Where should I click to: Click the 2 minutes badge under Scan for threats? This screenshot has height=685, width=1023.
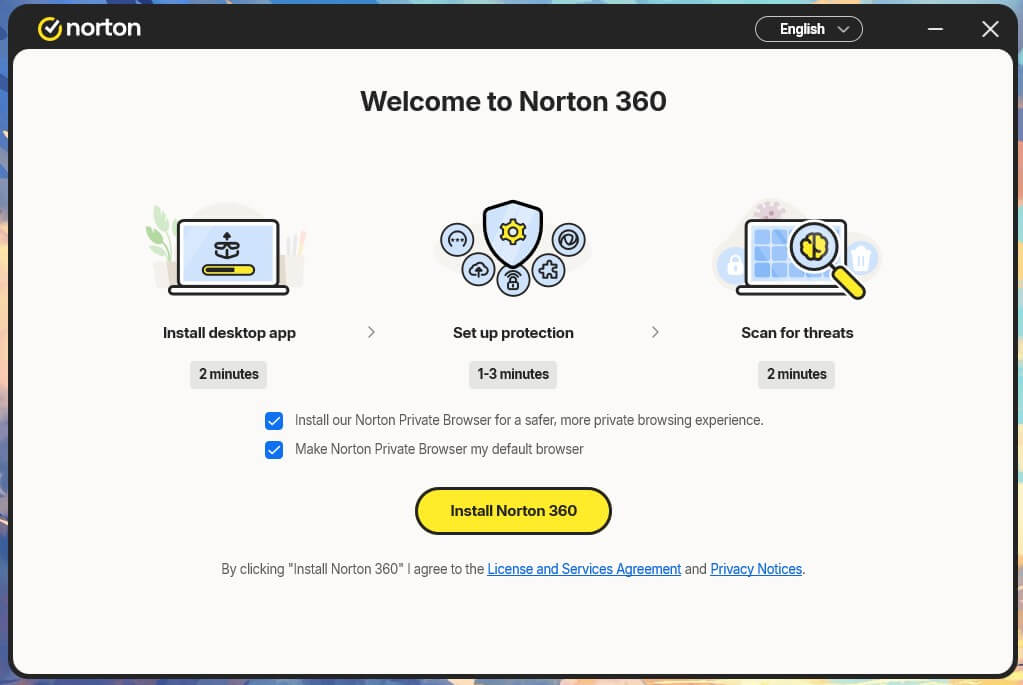(x=796, y=374)
